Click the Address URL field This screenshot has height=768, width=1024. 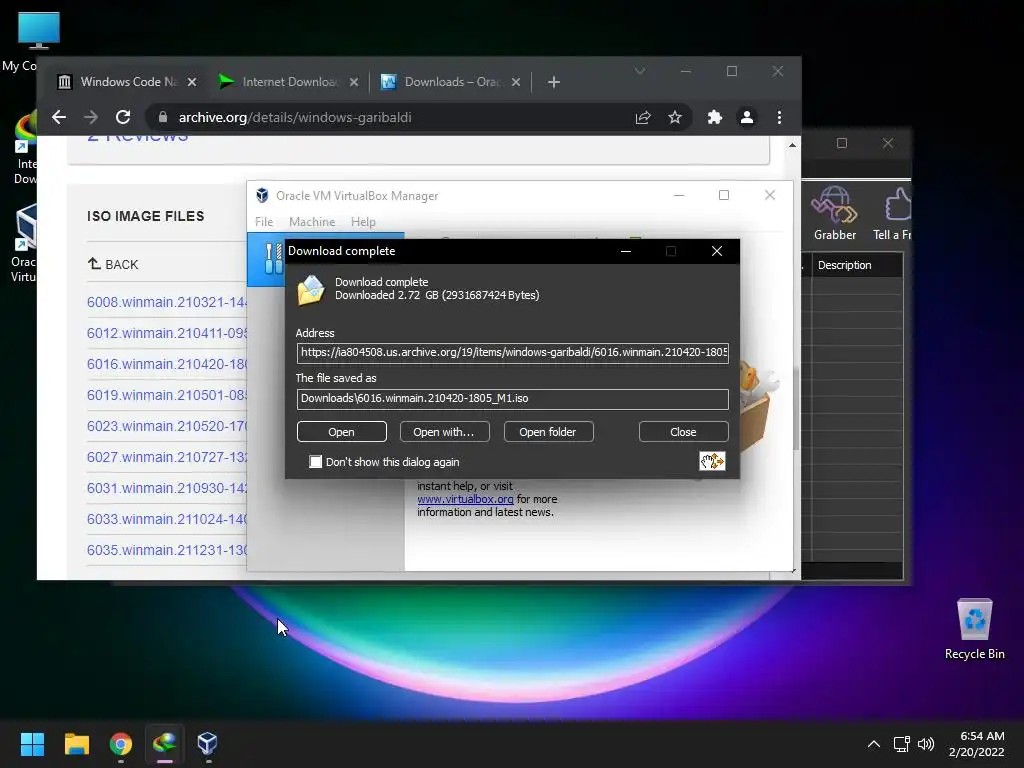point(513,353)
